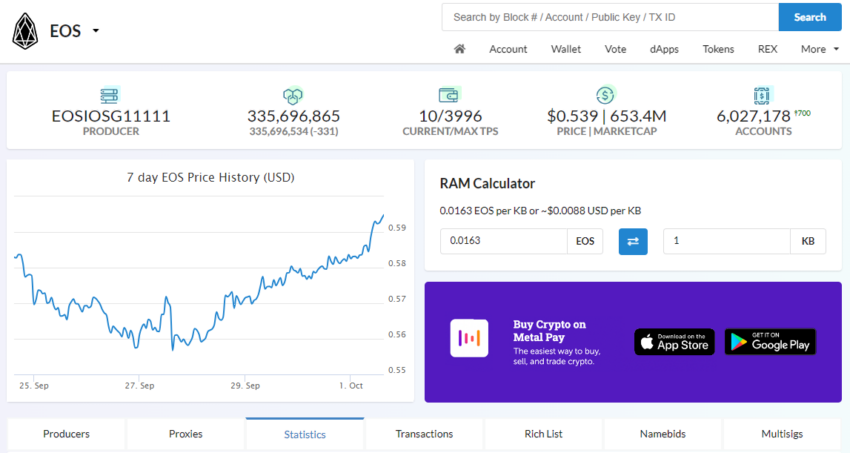Focus the block/account search field

(610, 17)
